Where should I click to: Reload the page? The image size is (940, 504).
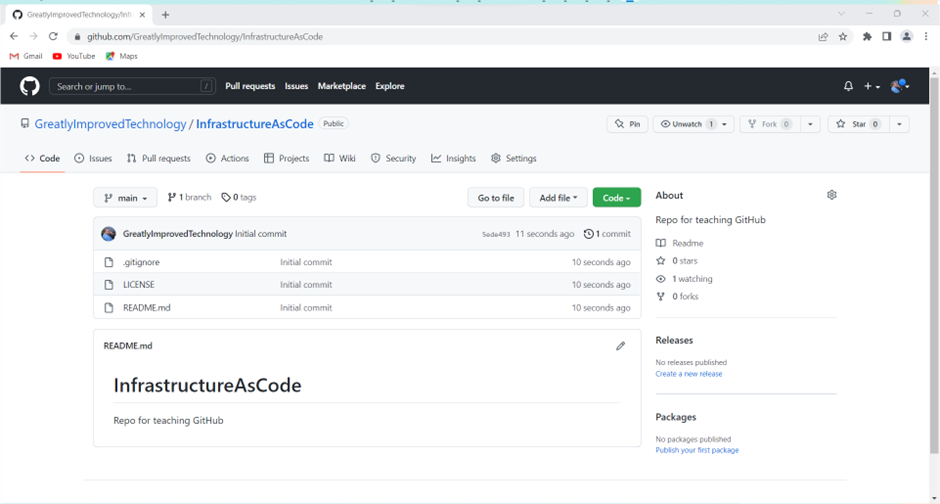pos(53,36)
